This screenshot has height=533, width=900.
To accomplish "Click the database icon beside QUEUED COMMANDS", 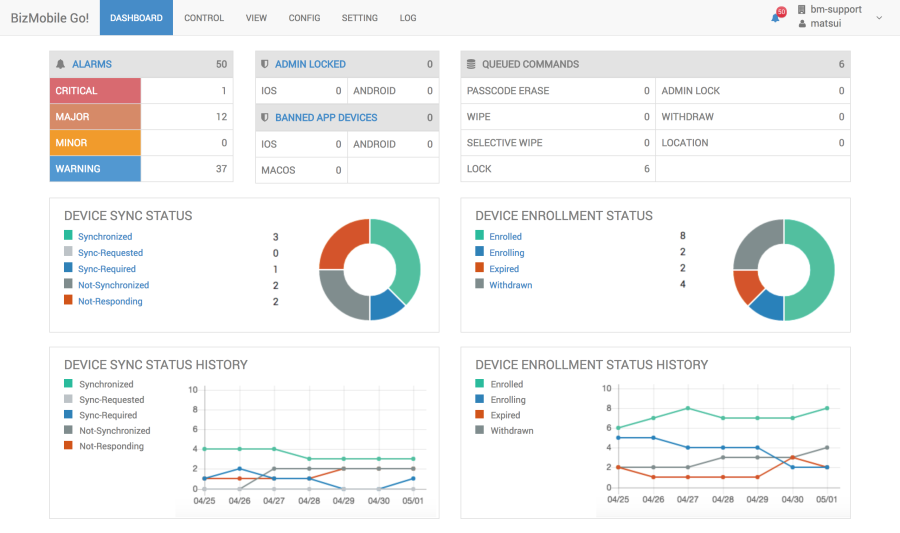I will pyautogui.click(x=471, y=64).
